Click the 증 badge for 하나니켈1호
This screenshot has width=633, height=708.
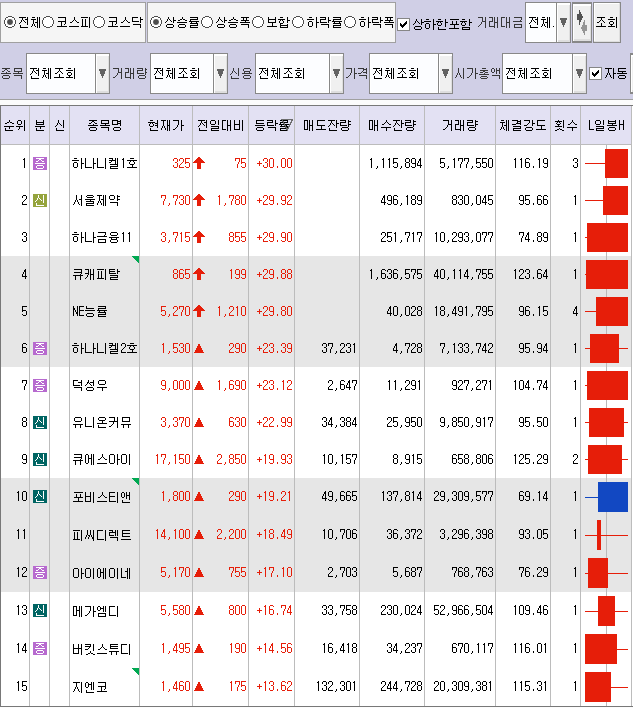[x=40, y=163]
